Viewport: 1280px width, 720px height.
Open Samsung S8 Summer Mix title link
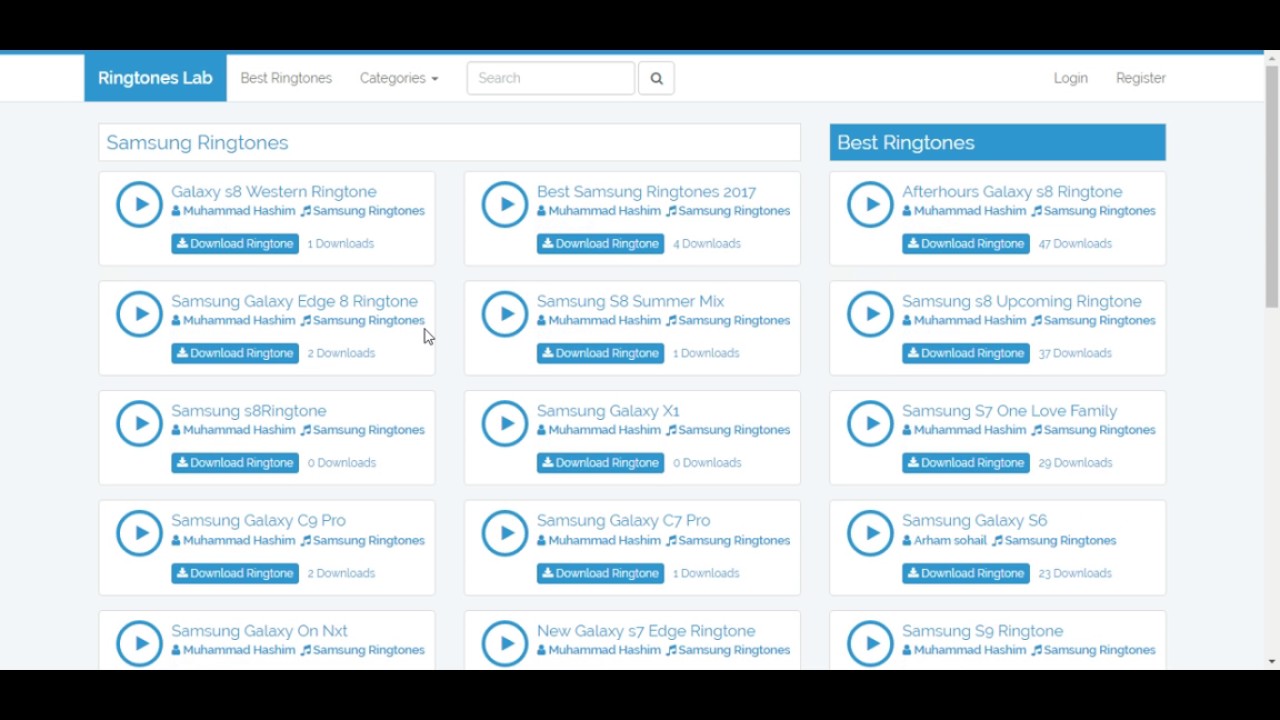tap(630, 301)
